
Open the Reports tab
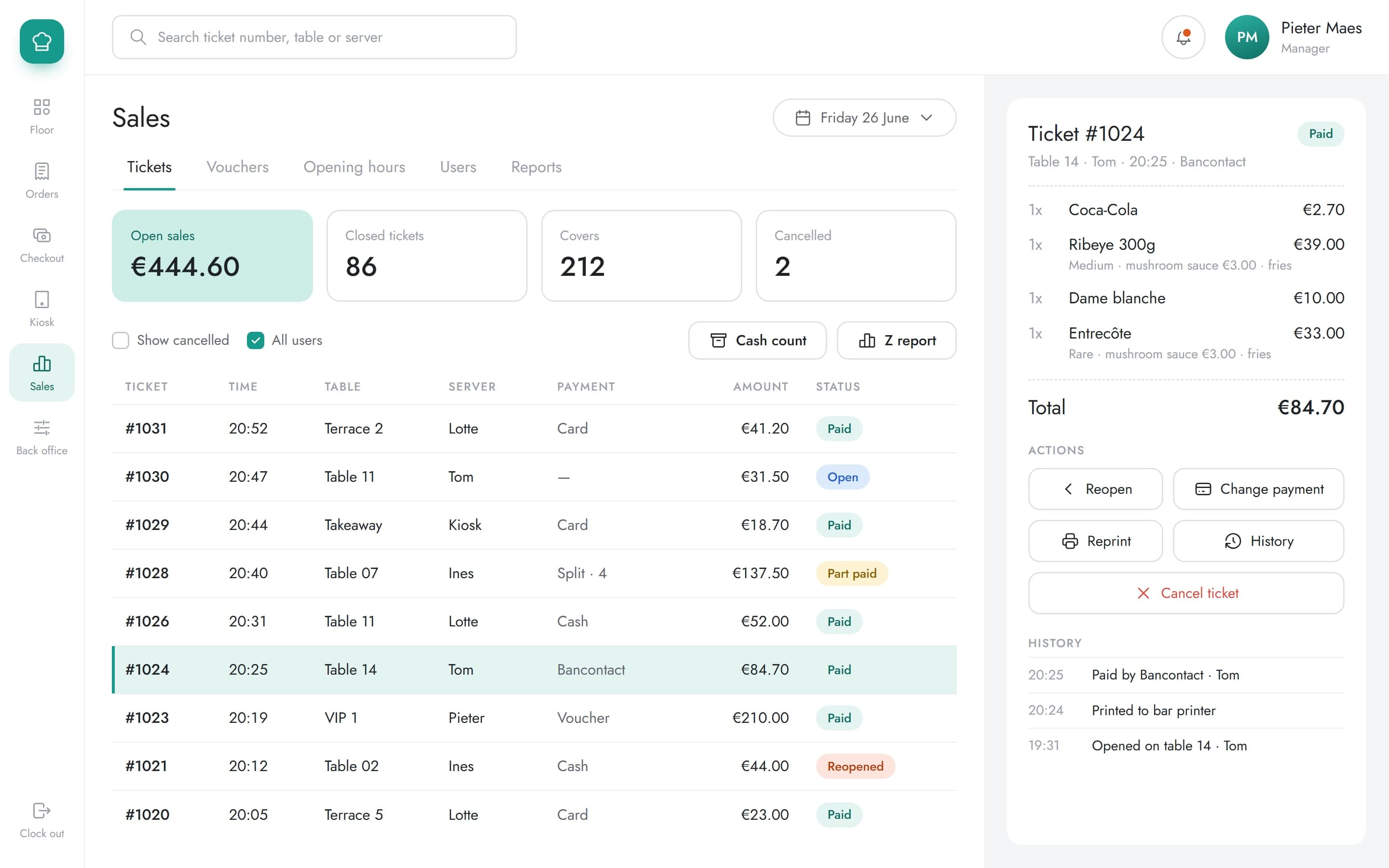pyautogui.click(x=536, y=167)
